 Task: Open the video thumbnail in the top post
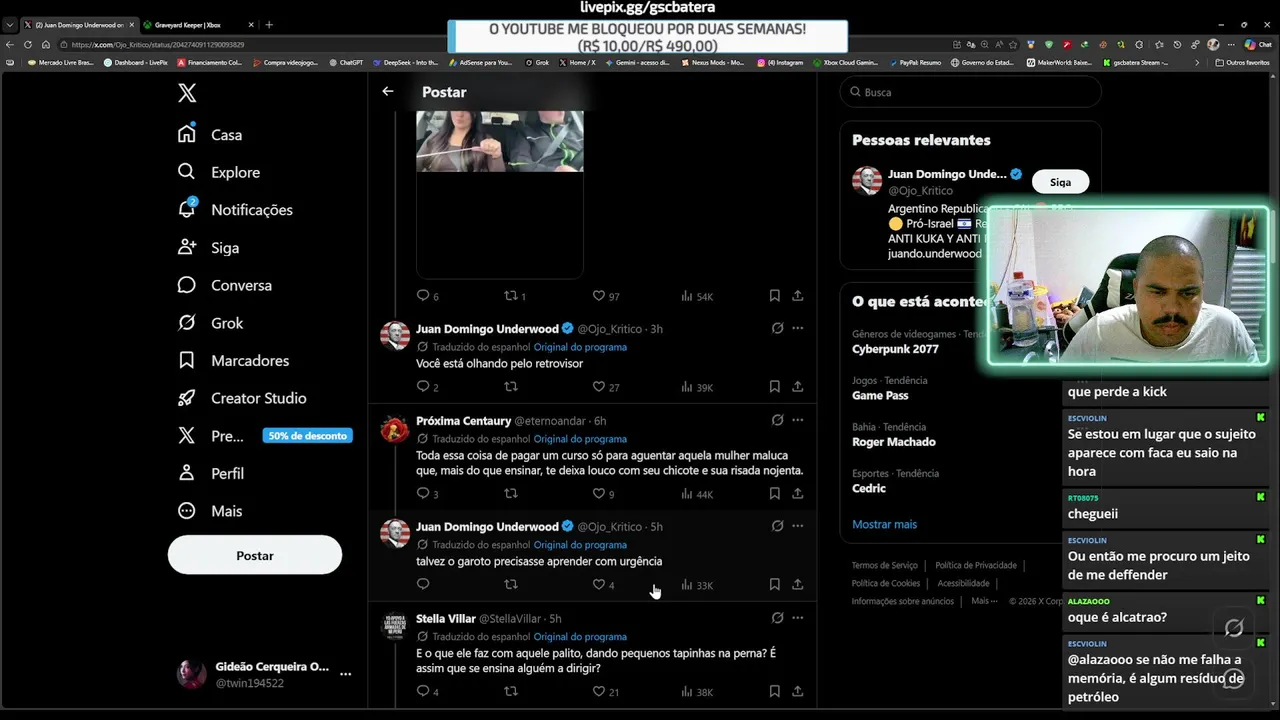click(x=499, y=141)
